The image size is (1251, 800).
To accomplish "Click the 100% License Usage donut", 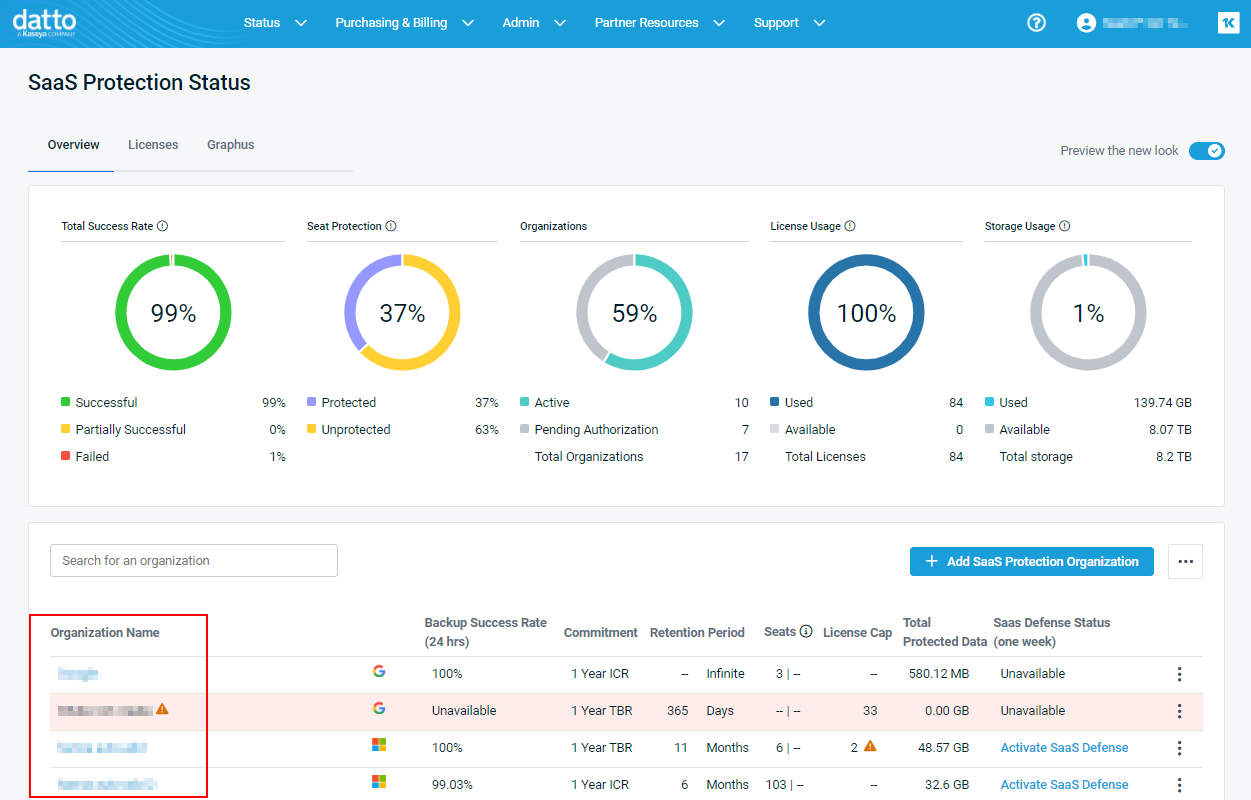I will pyautogui.click(x=866, y=313).
